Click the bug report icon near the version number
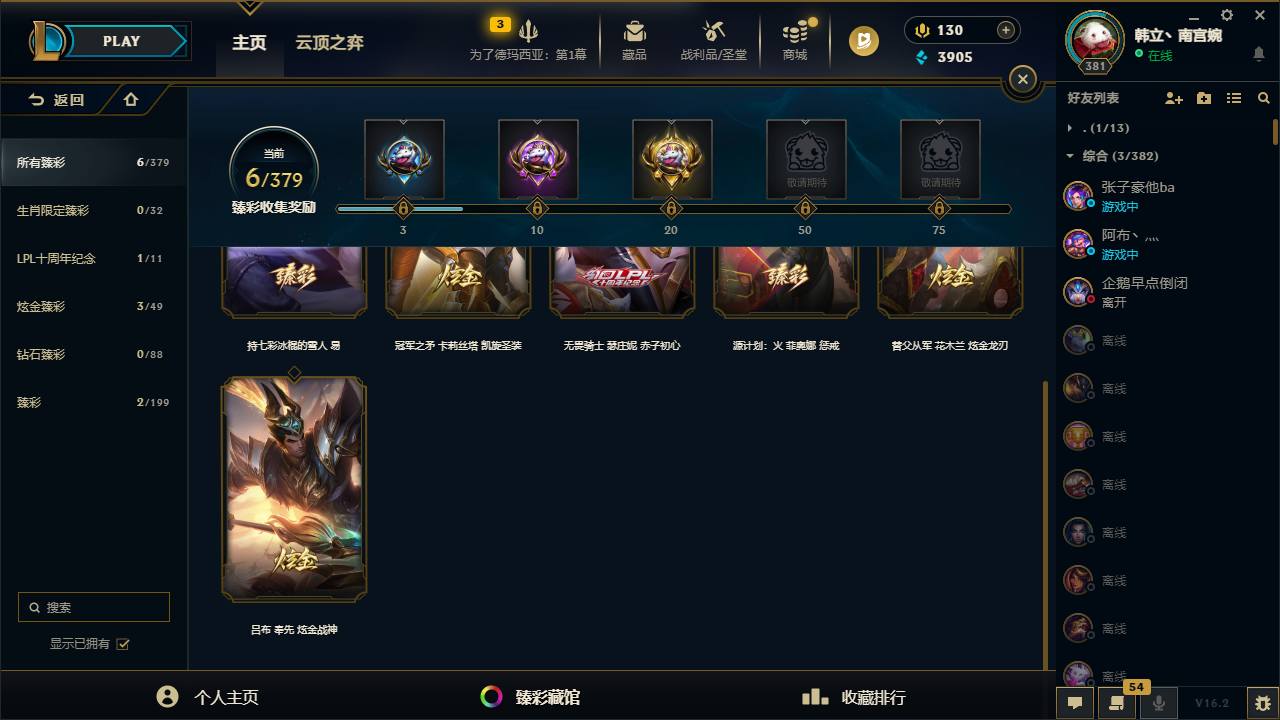 (1263, 703)
